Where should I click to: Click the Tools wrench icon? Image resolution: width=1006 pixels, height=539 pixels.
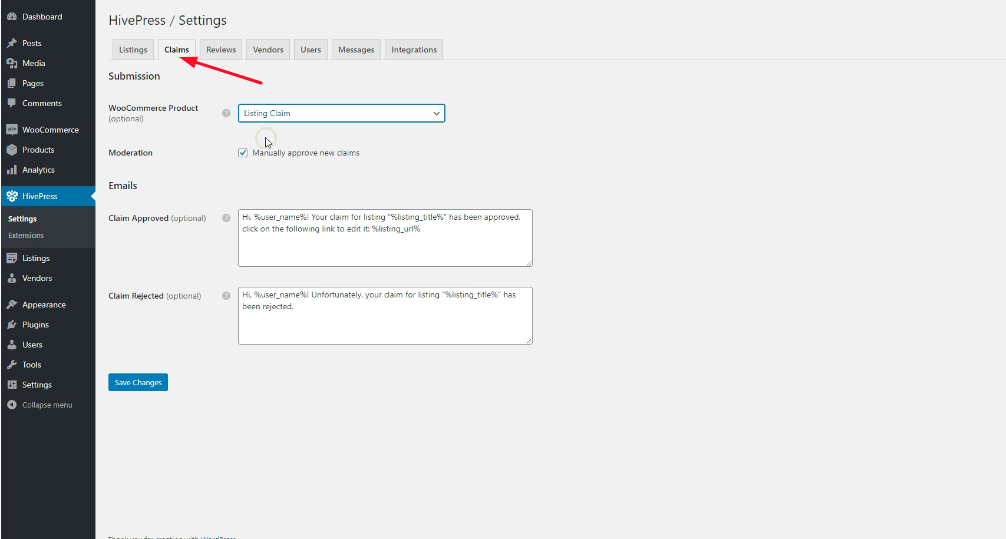[12, 364]
